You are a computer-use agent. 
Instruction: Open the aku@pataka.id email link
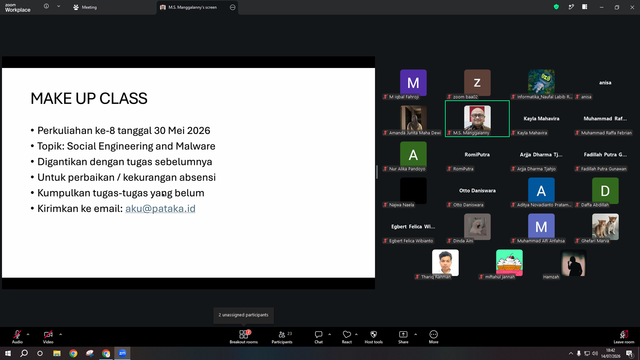pyautogui.click(x=160, y=209)
